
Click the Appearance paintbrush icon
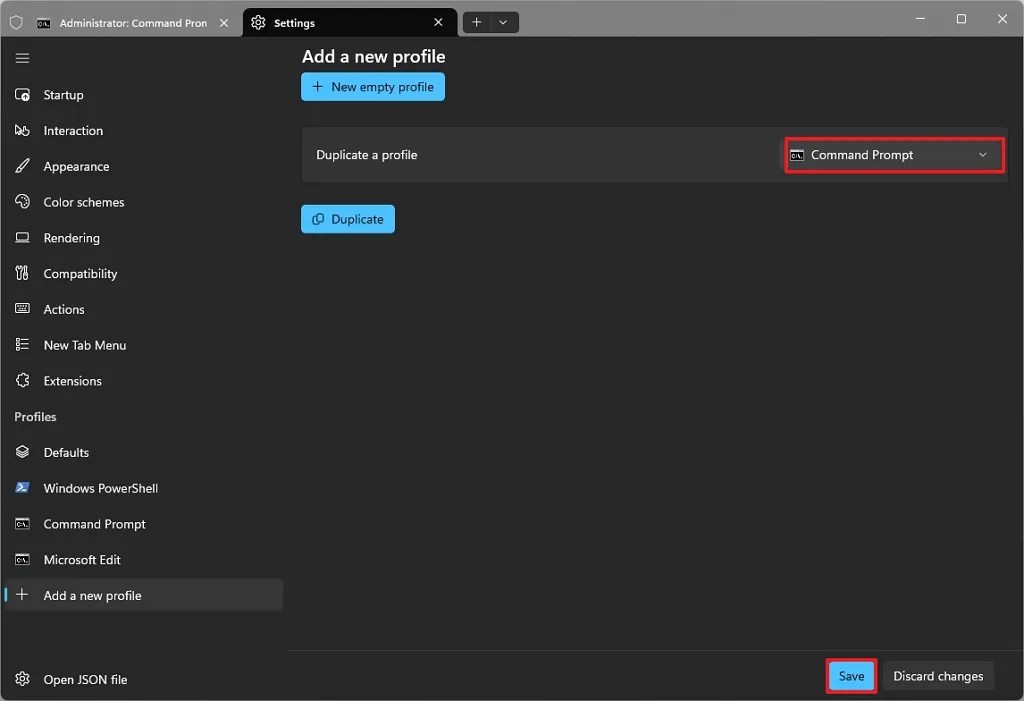click(22, 166)
